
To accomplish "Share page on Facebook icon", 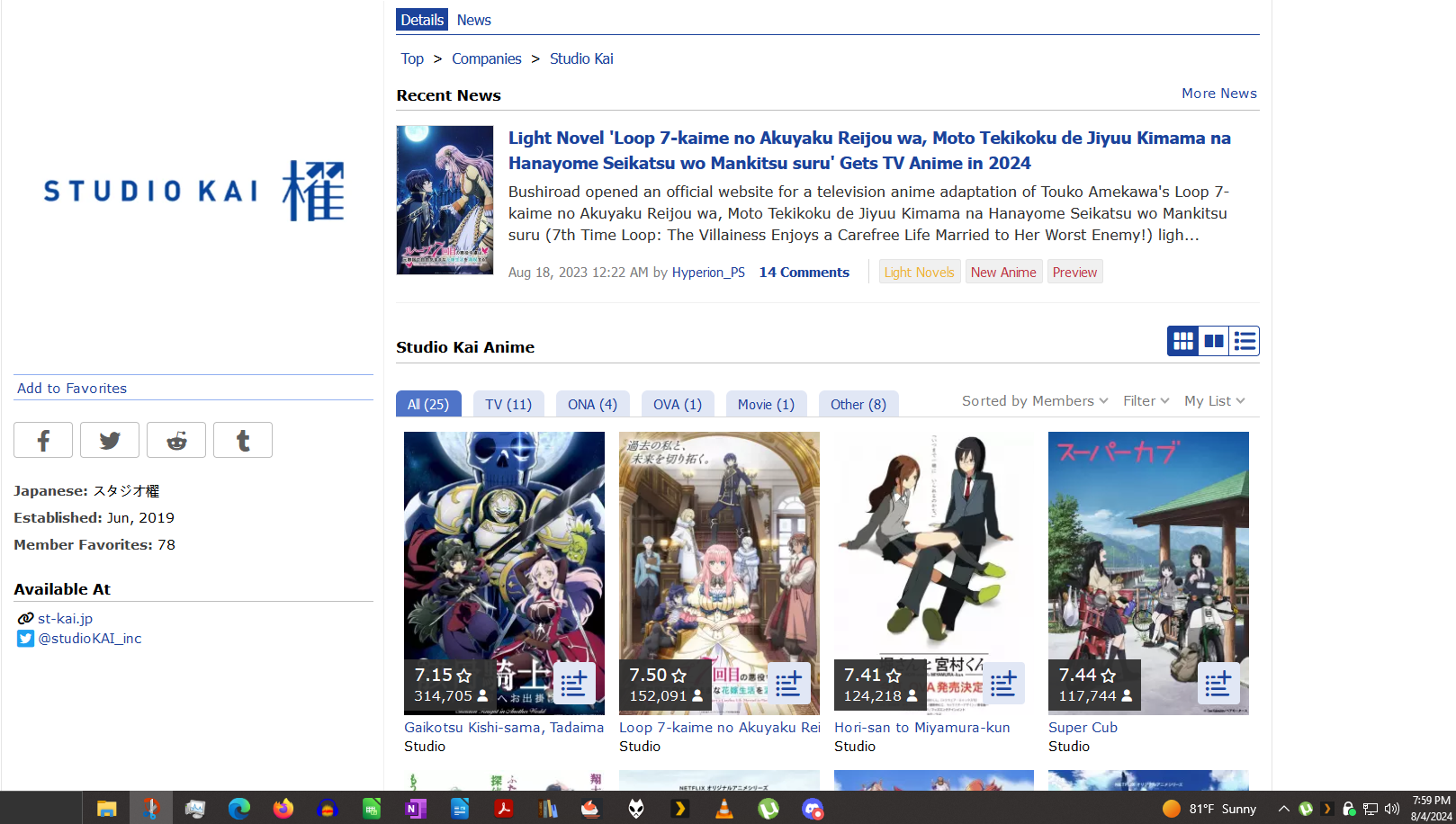I will coord(43,440).
